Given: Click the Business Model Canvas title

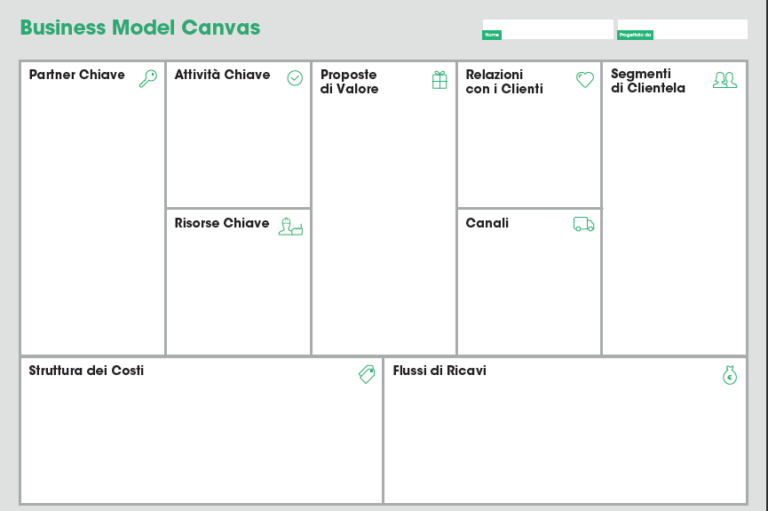Looking at the screenshot, I should (x=140, y=27).
